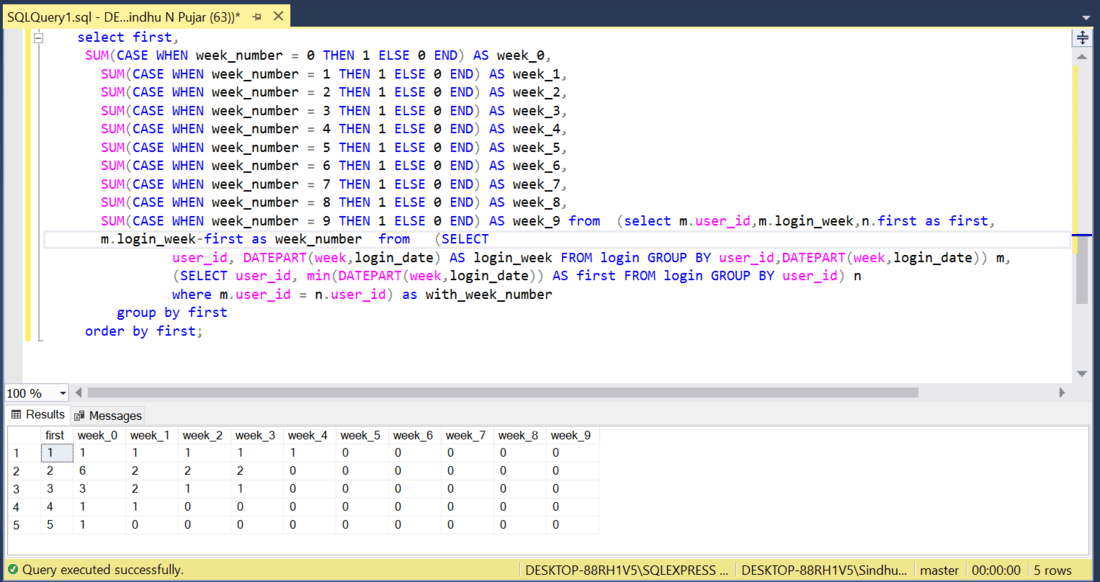Click the editor horizontal scrollbar right arrow

pyautogui.click(x=1063, y=393)
